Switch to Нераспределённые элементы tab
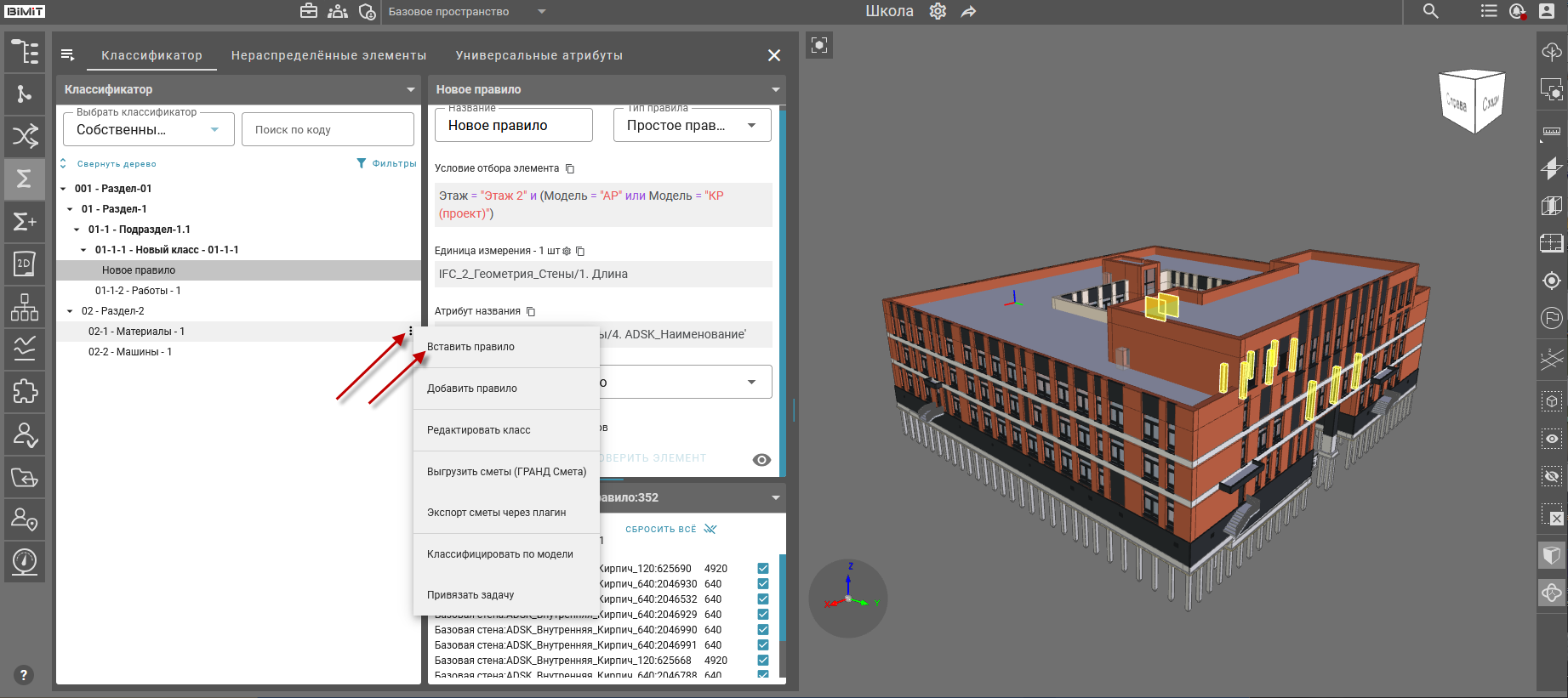The width and height of the screenshot is (1568, 698). pyautogui.click(x=328, y=55)
